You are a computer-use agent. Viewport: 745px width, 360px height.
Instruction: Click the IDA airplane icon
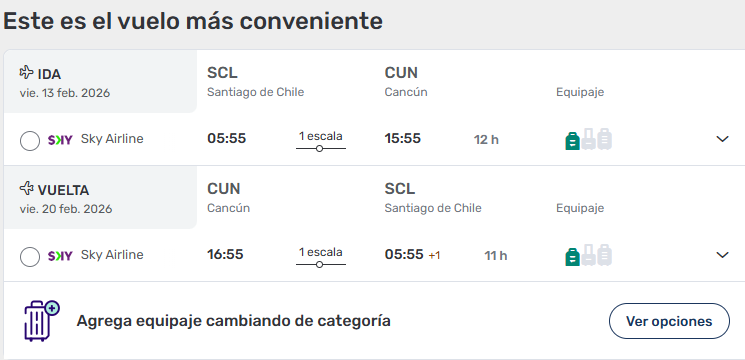[x=26, y=73]
